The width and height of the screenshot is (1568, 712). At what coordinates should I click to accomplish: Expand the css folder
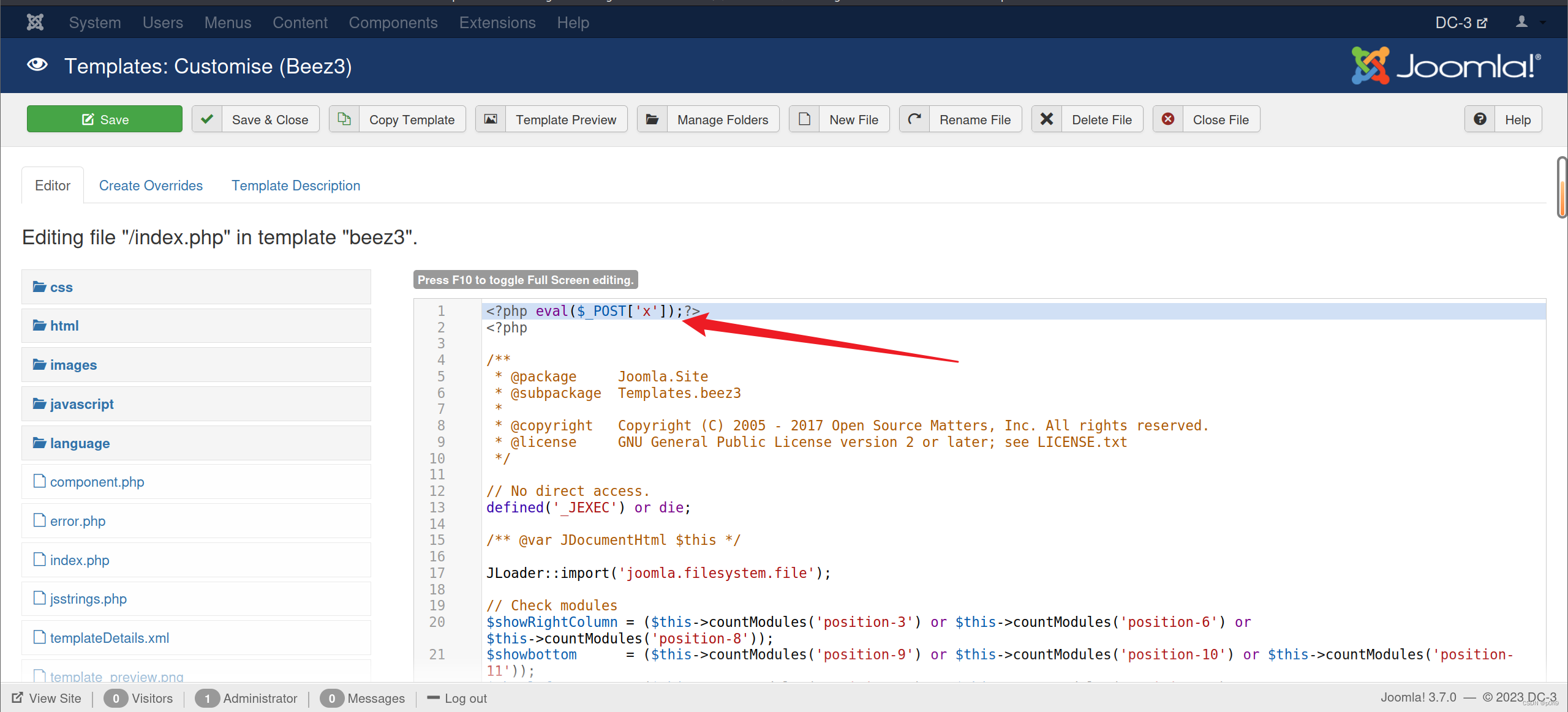tap(61, 287)
